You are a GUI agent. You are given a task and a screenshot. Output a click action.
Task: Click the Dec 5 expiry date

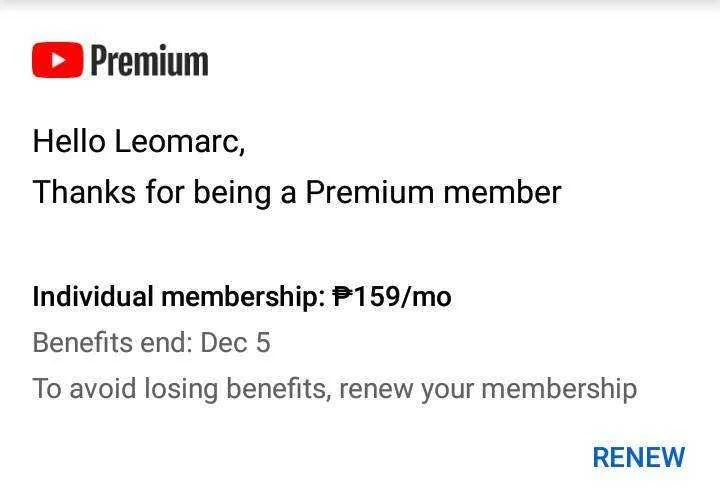236,343
